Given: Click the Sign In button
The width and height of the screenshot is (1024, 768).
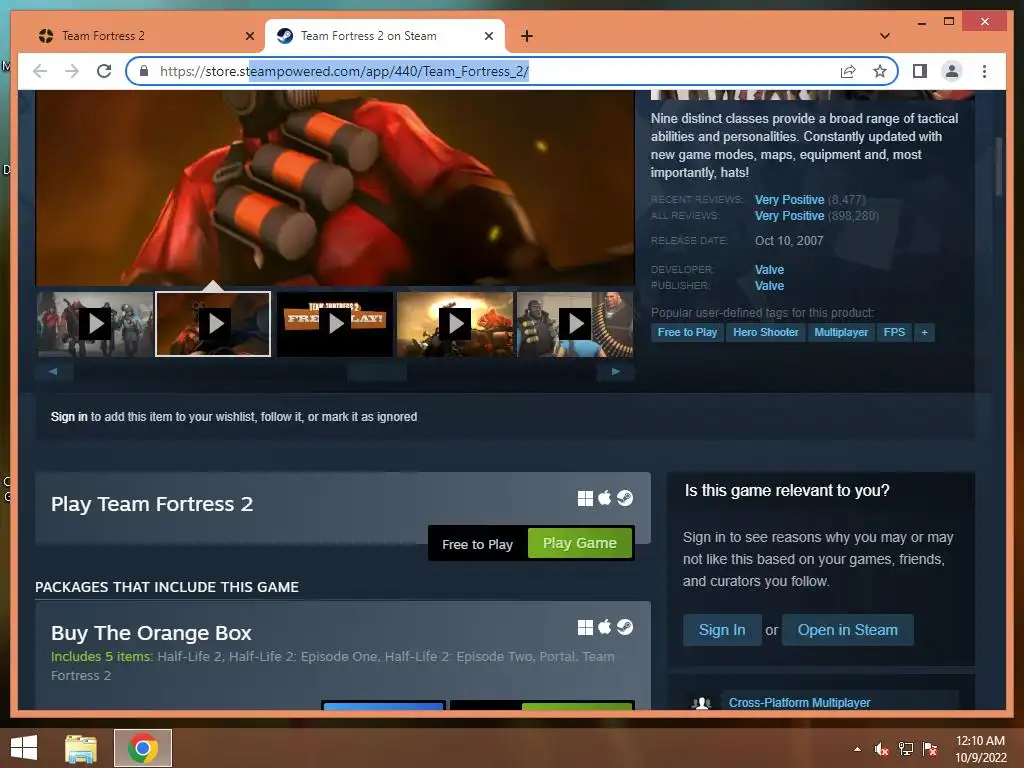Looking at the screenshot, I should pyautogui.click(x=722, y=630).
